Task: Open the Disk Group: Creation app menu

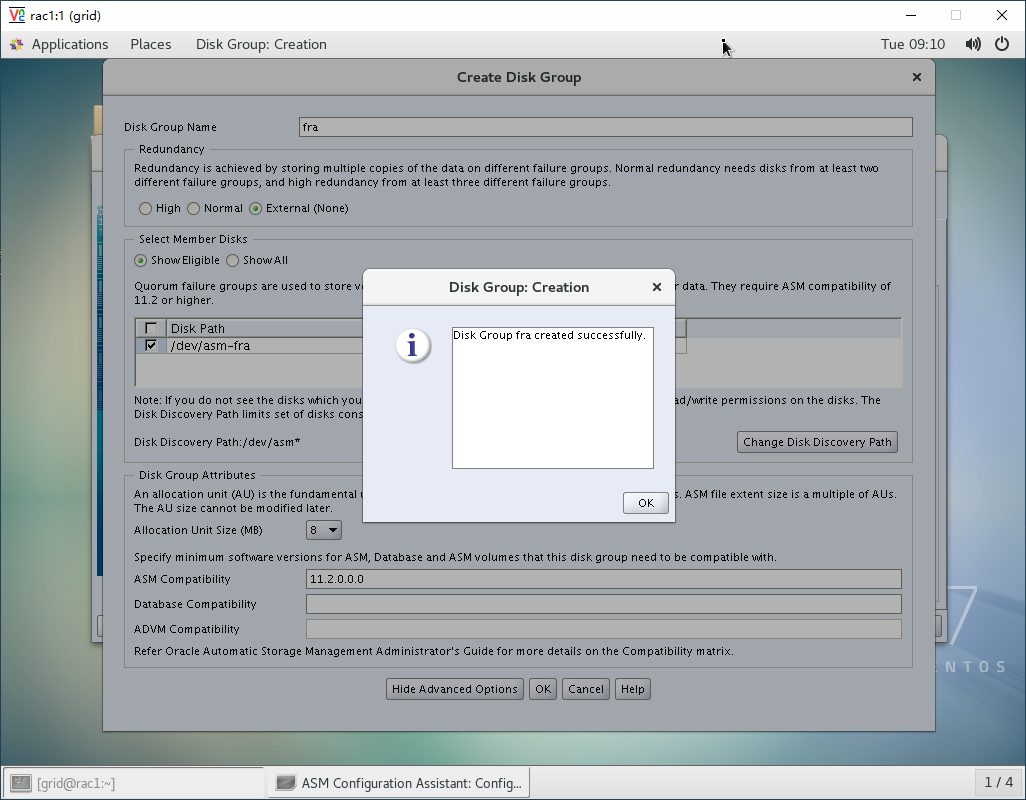Action: tap(261, 44)
